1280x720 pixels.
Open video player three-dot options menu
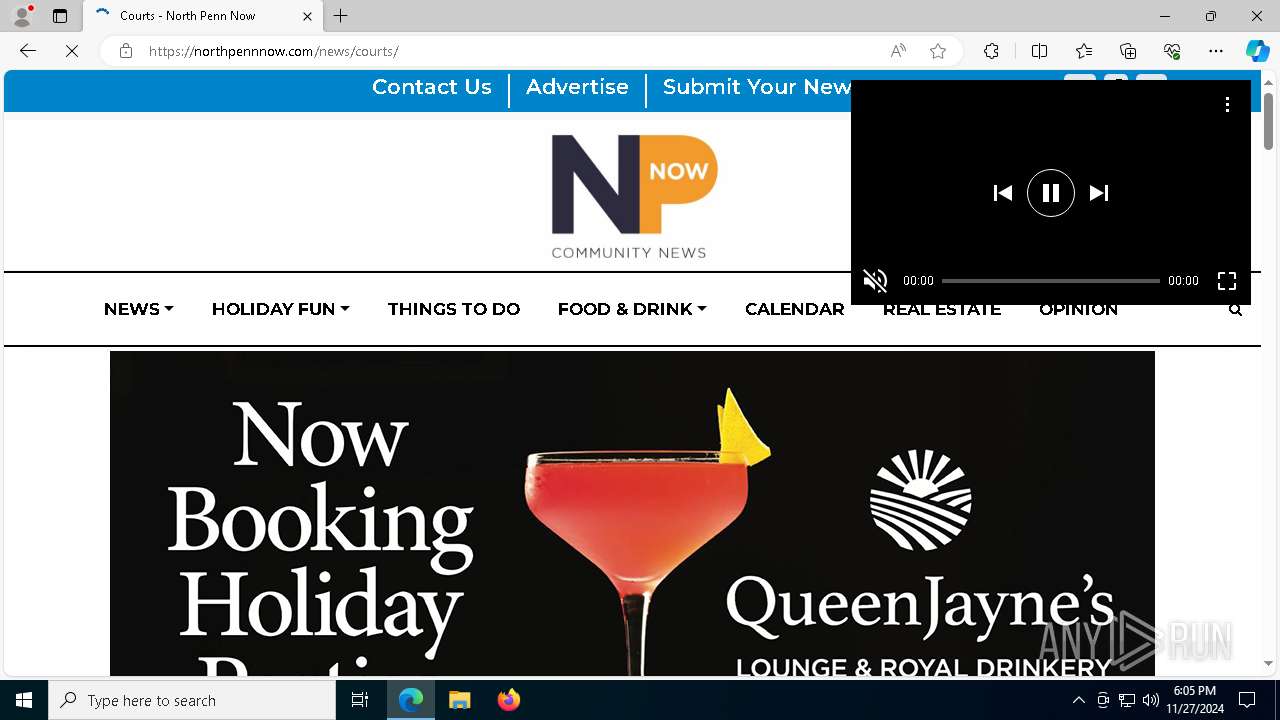pos(1227,104)
